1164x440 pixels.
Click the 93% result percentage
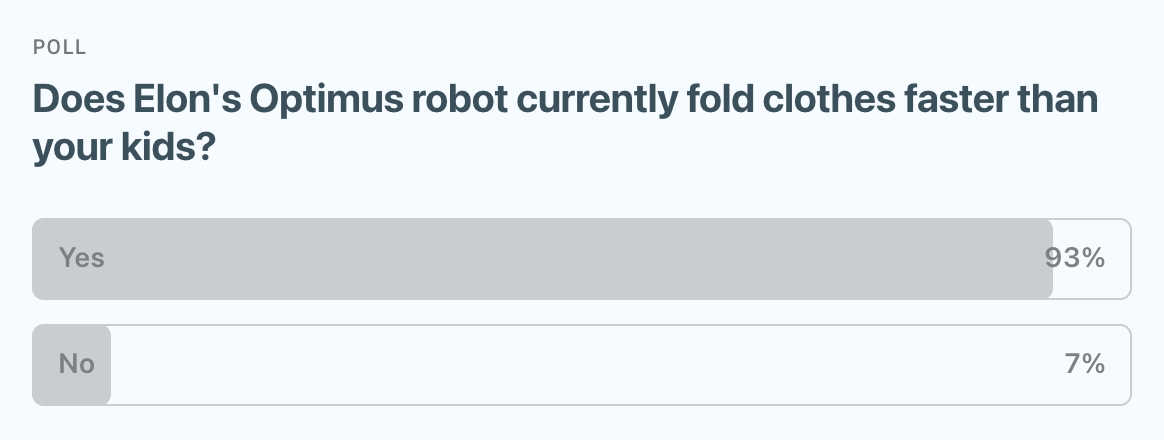click(1075, 258)
